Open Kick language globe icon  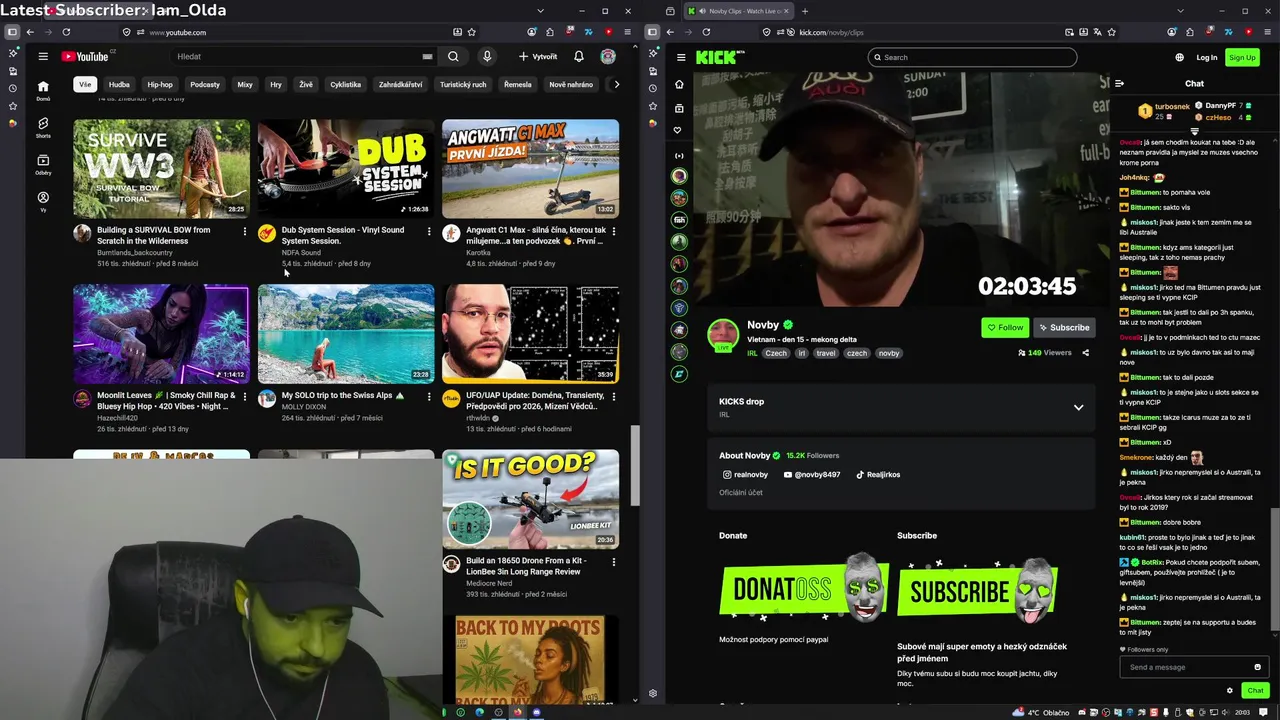tap(1179, 57)
